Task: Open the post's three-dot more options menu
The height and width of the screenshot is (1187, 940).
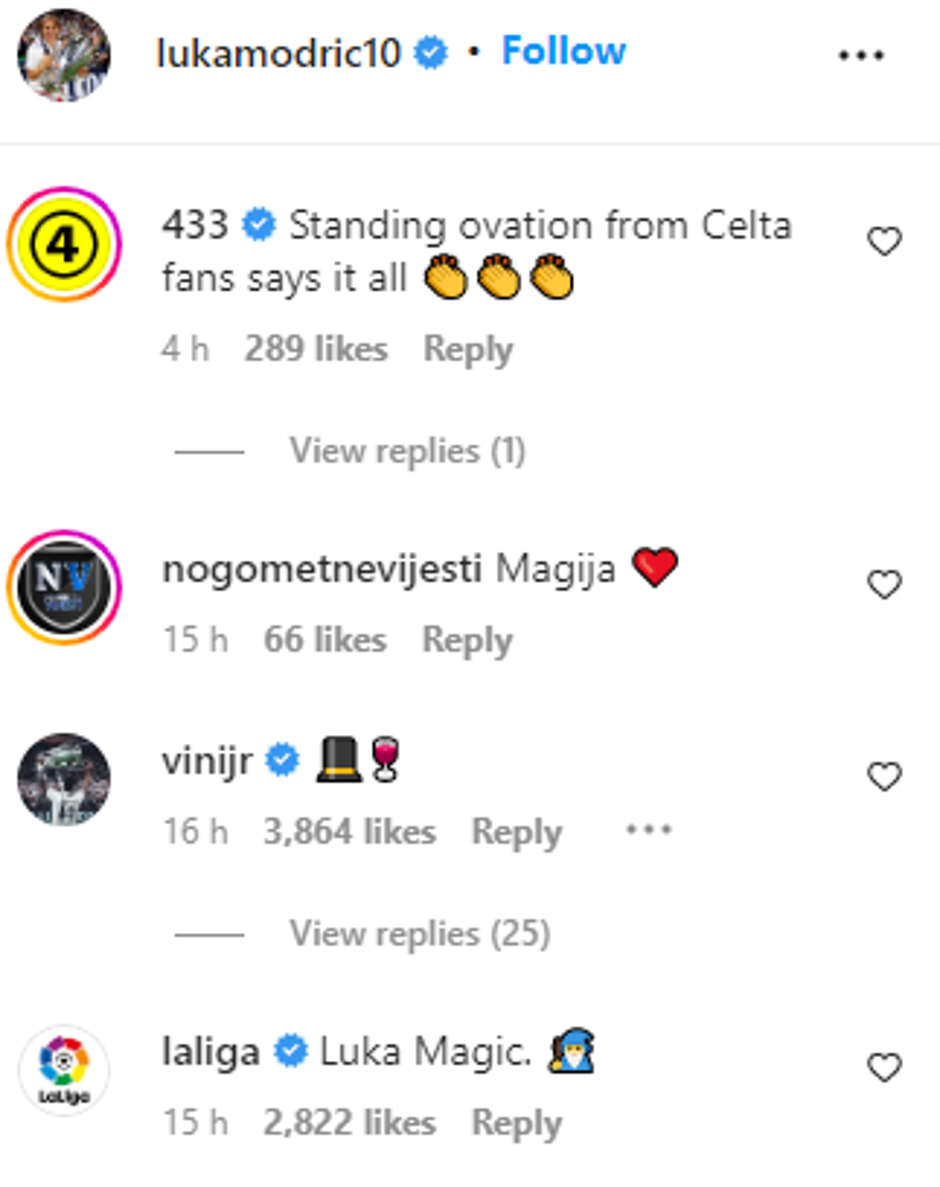Action: click(x=861, y=56)
